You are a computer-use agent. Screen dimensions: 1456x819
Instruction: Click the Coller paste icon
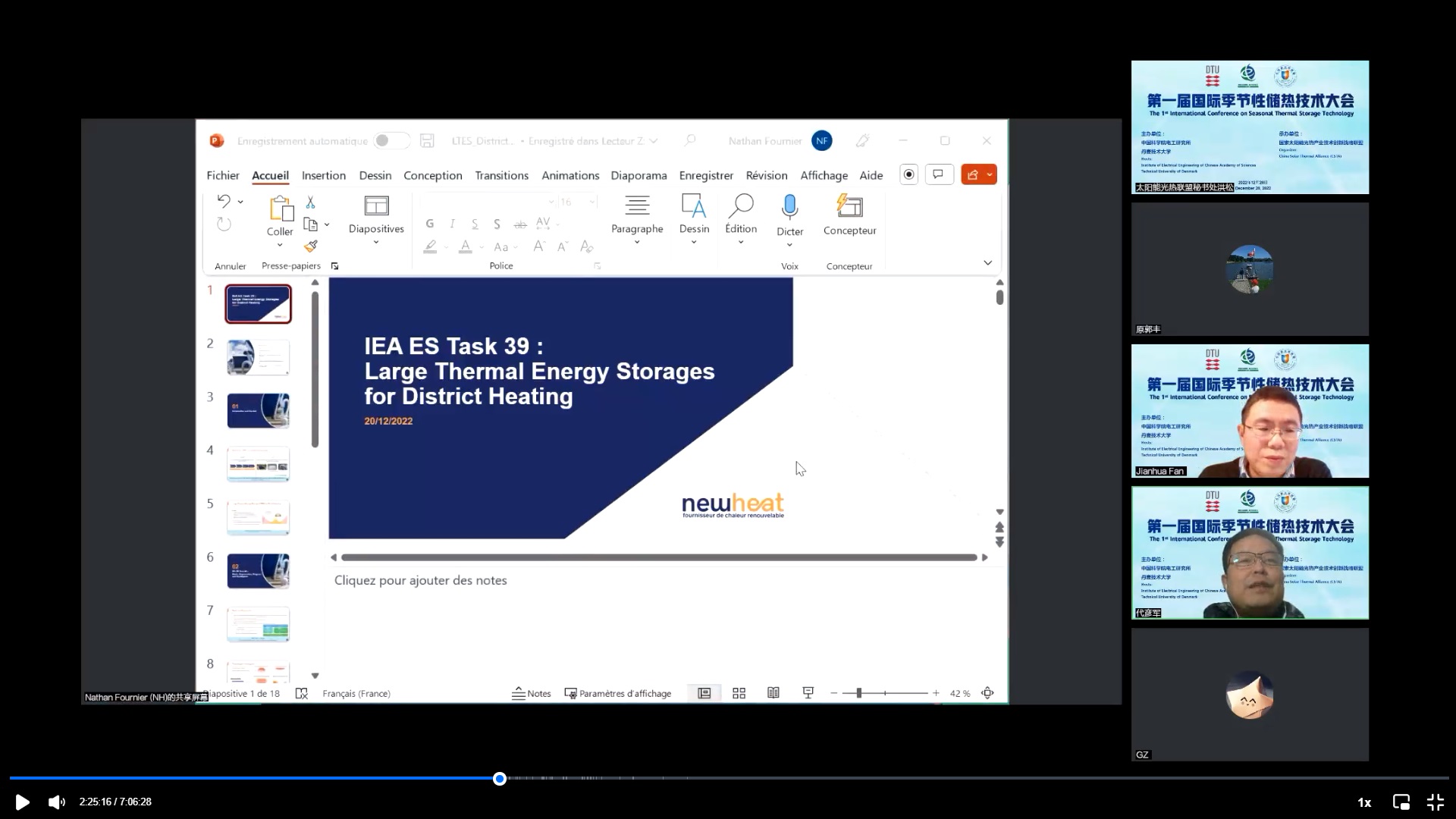pyautogui.click(x=280, y=208)
